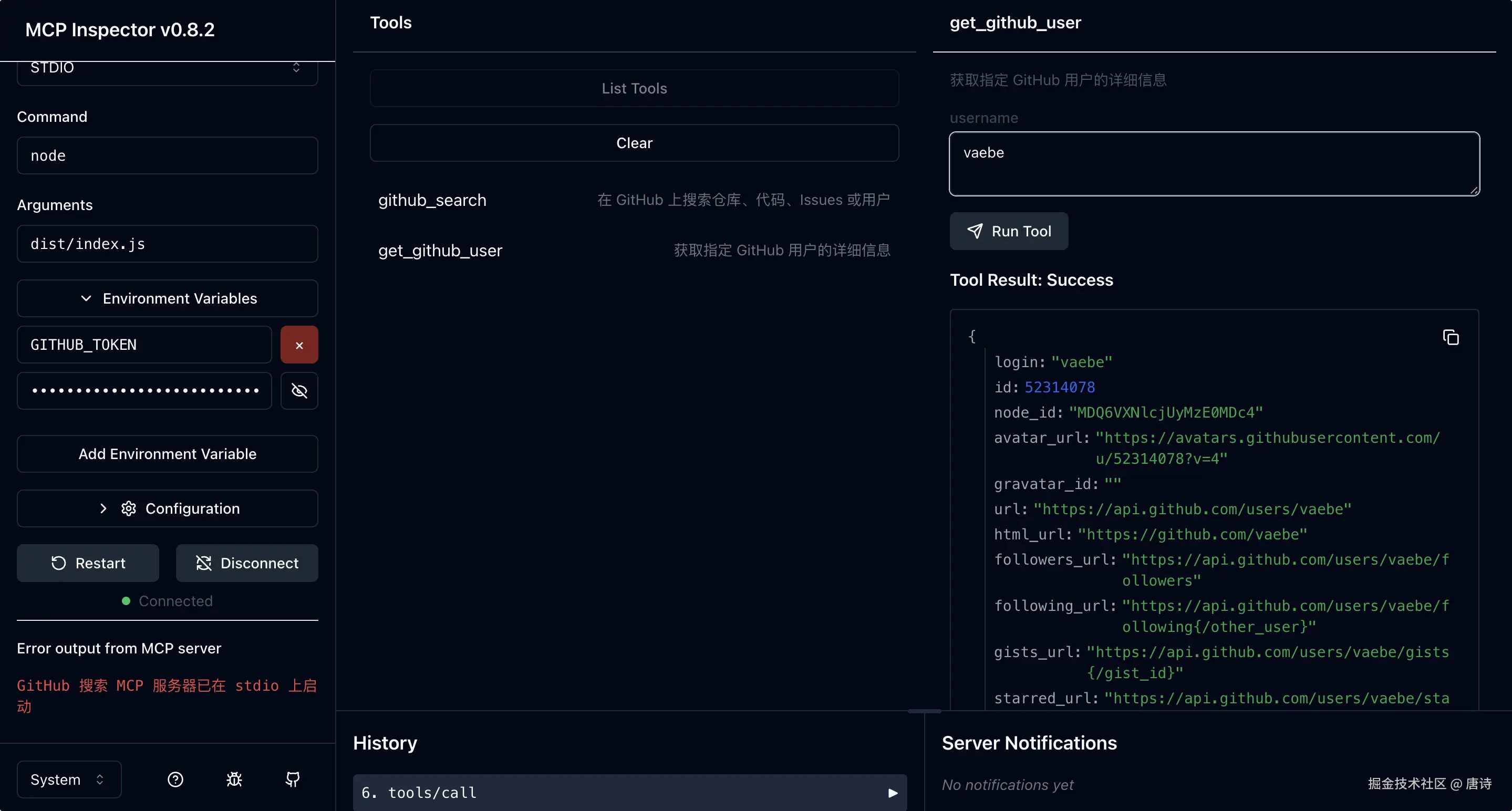This screenshot has width=1512, height=811.
Task: Restart the MCP server connection
Action: tap(88, 564)
